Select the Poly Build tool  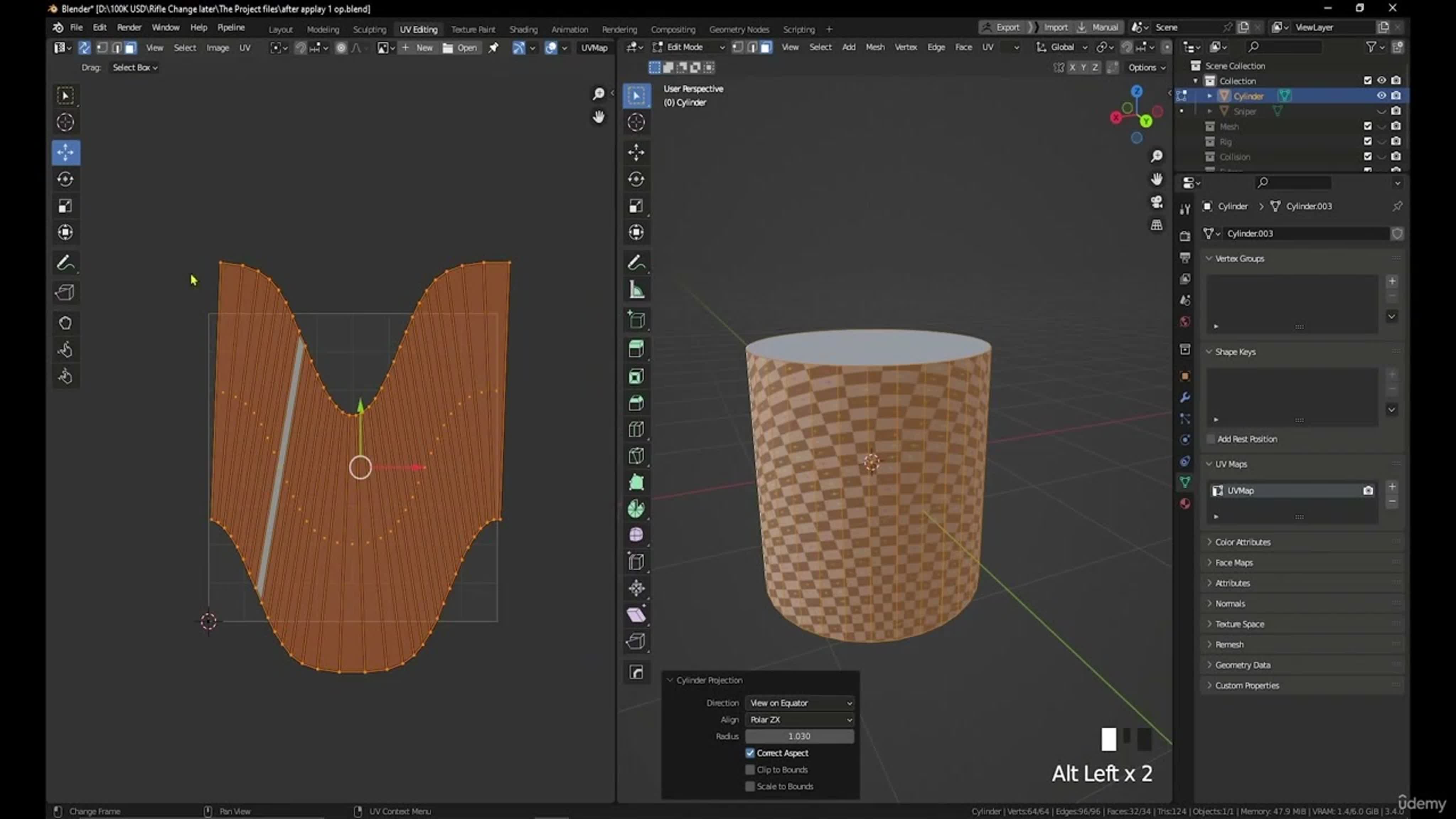pos(636,483)
